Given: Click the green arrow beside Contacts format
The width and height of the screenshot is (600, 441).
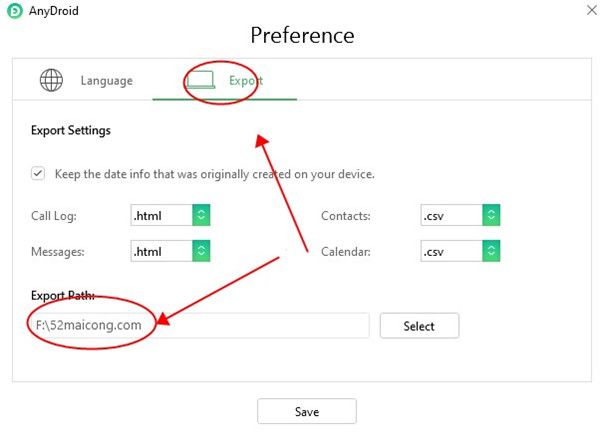Looking at the screenshot, I should point(491,215).
